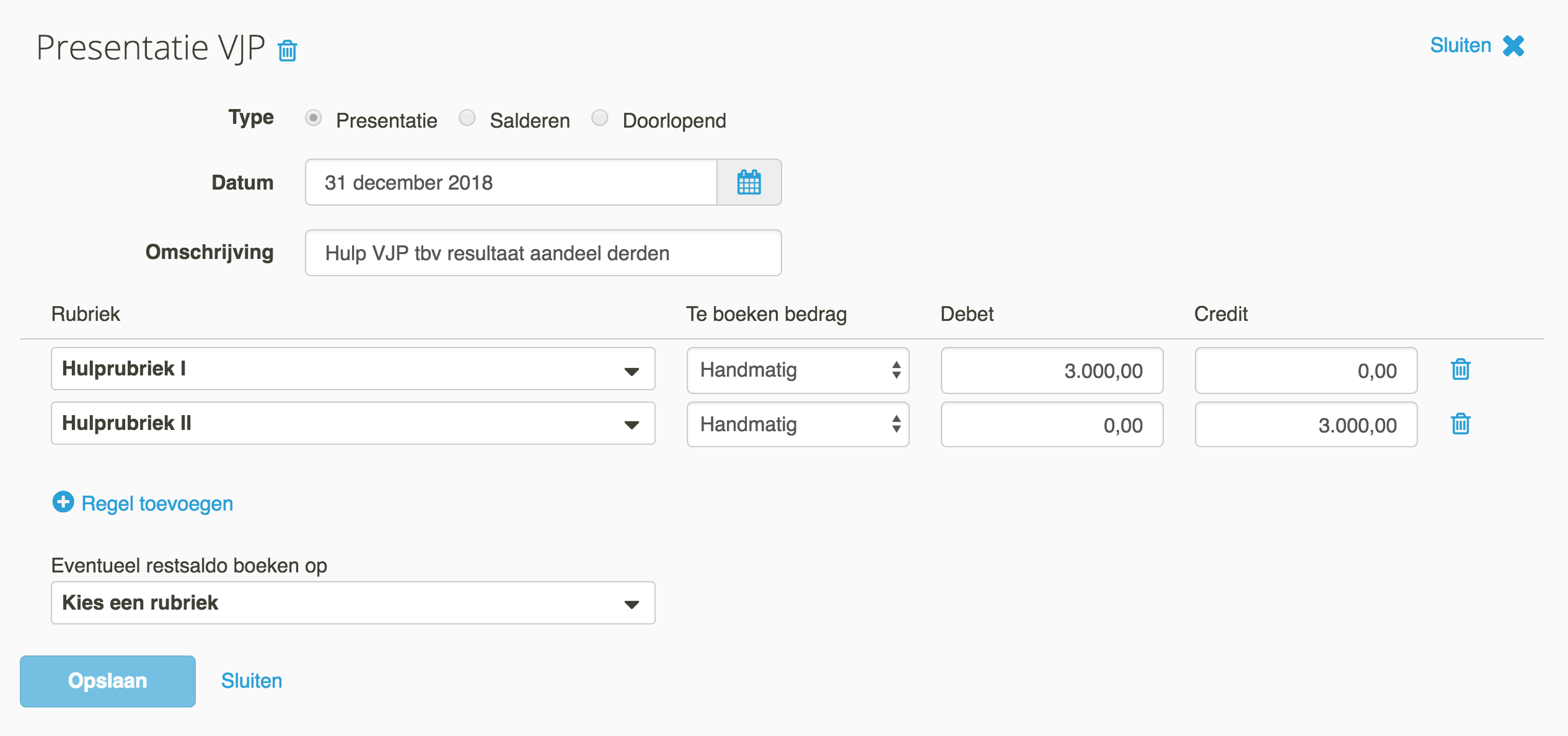
Task: Click the Sluiten link at top right
Action: 1461,45
